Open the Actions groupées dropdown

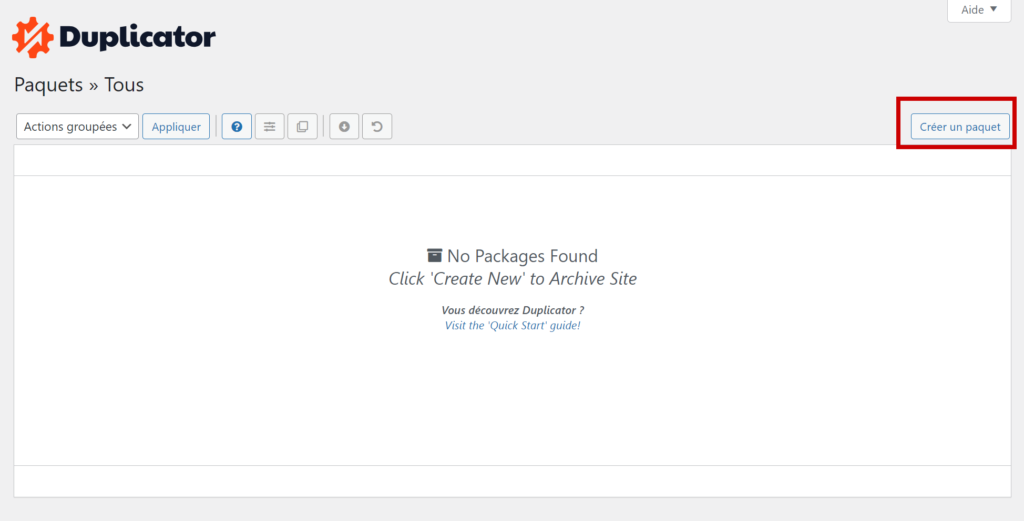(78, 127)
